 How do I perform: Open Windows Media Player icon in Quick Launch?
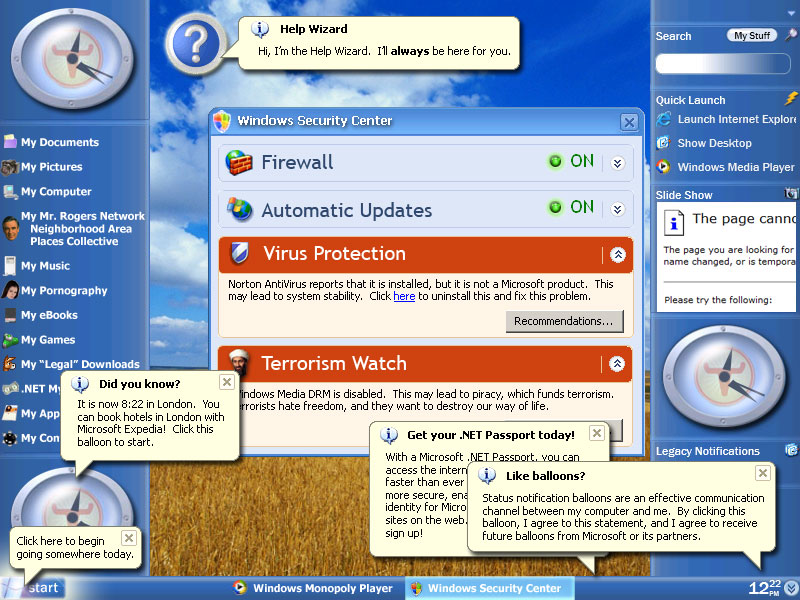[x=663, y=167]
